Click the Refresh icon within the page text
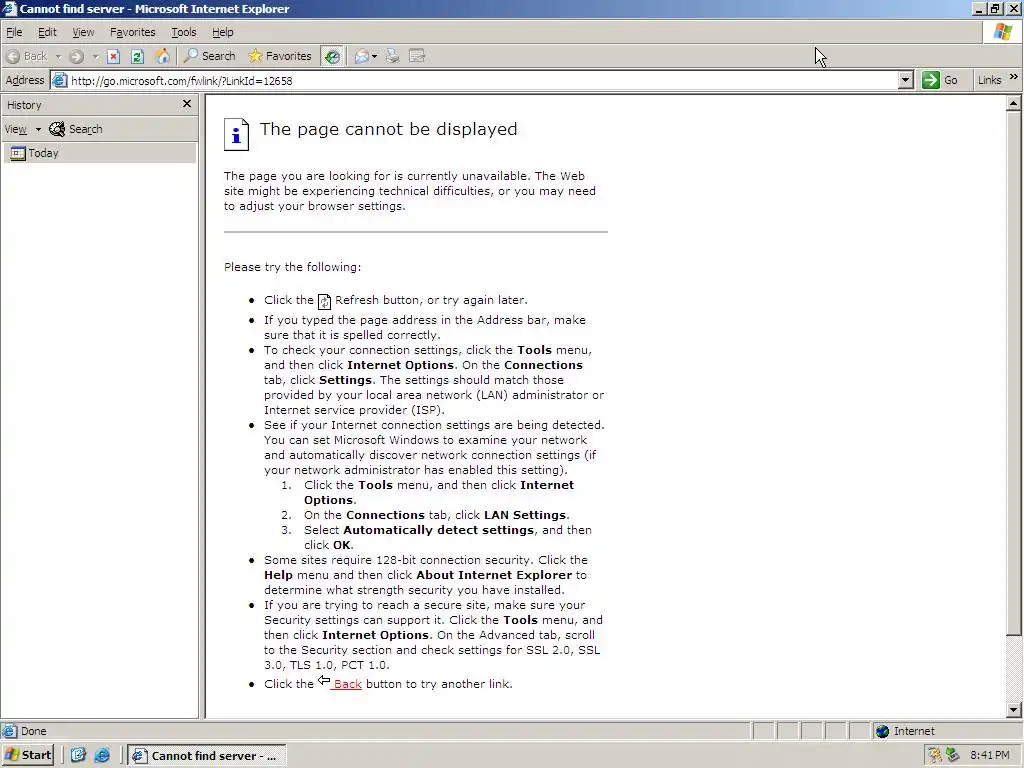Viewport: 1024px width, 768px height. tap(325, 301)
